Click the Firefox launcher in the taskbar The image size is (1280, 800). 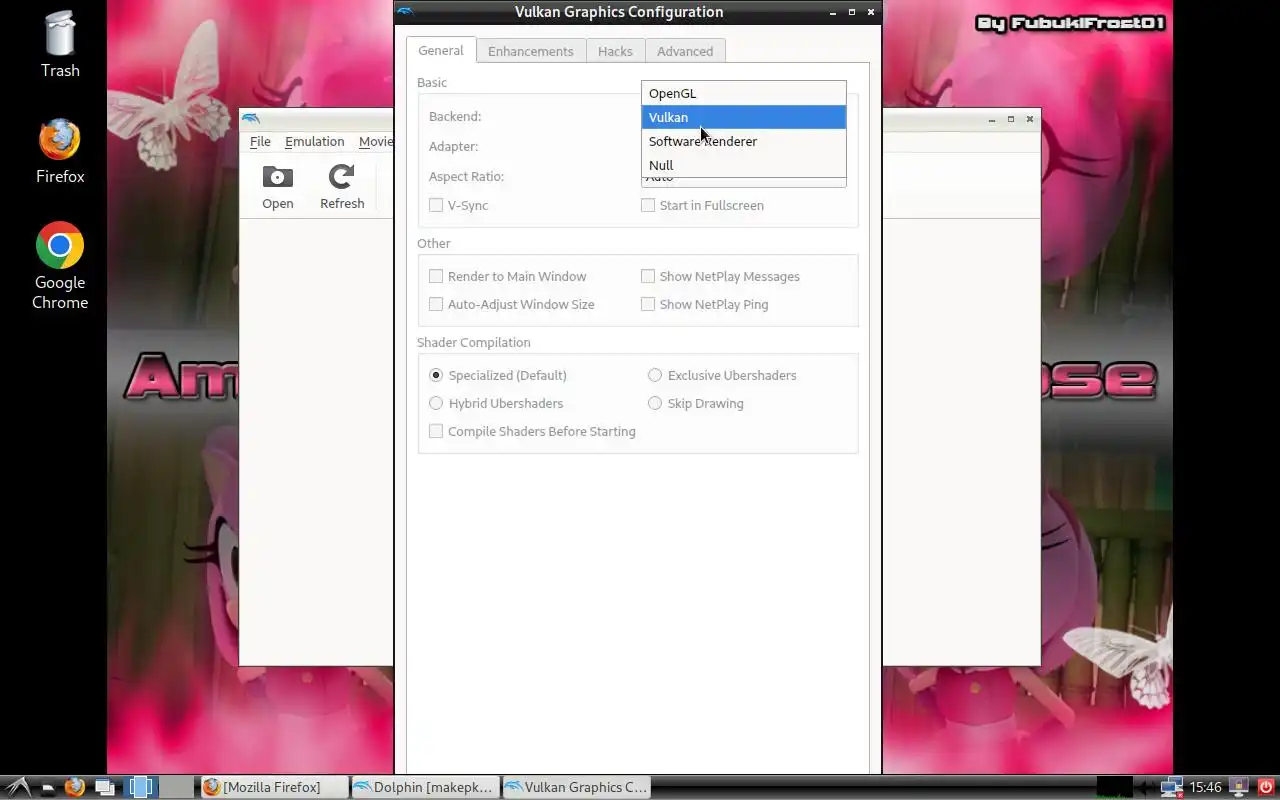point(74,787)
